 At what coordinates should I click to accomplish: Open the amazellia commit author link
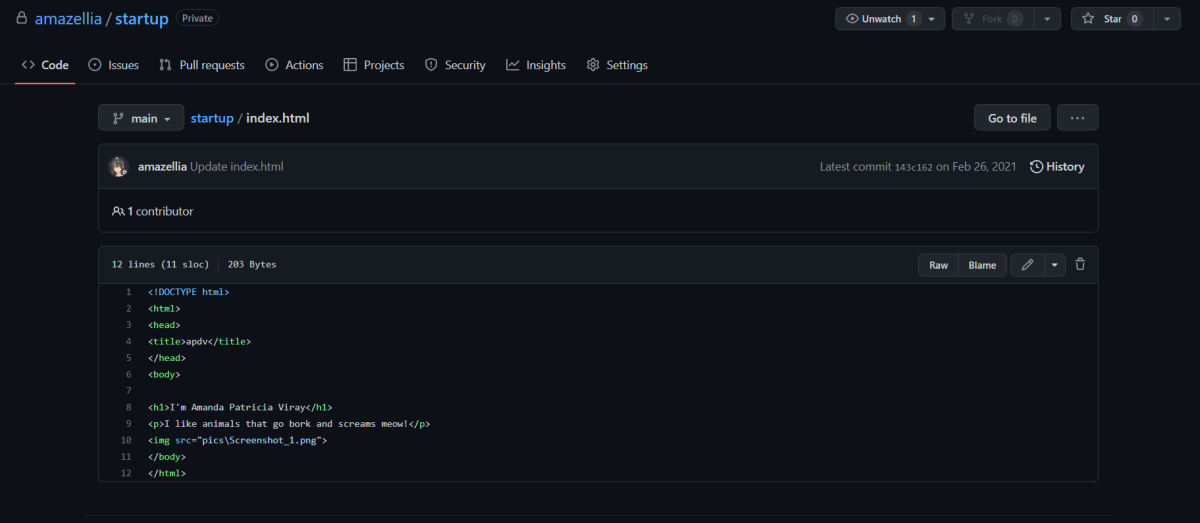162,167
